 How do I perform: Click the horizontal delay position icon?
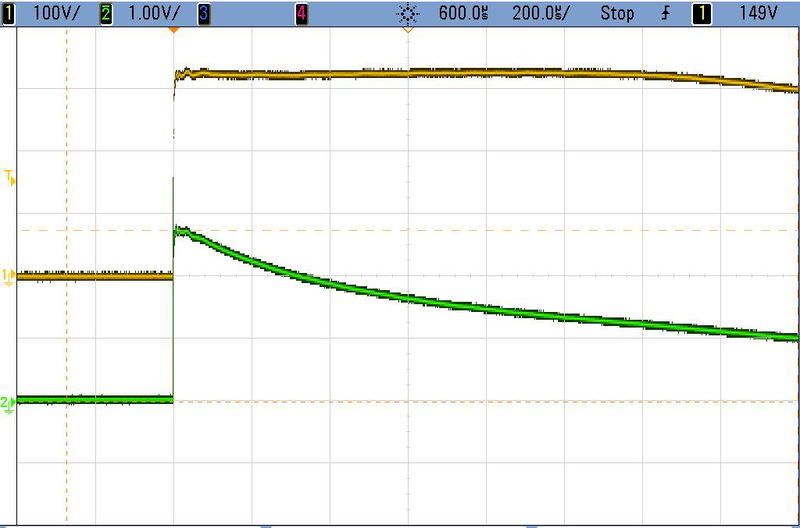(x=407, y=14)
